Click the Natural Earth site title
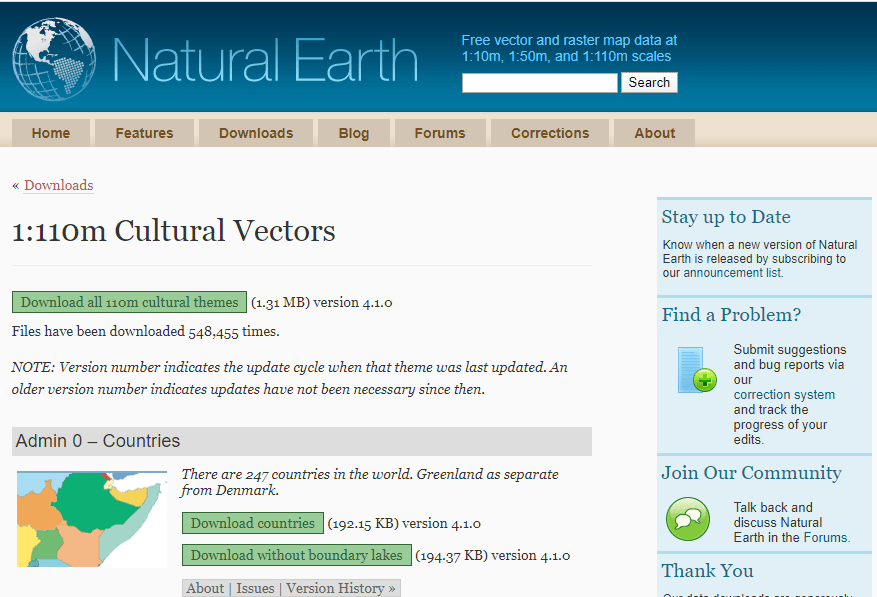Viewport: 877px width, 597px height. click(266, 60)
